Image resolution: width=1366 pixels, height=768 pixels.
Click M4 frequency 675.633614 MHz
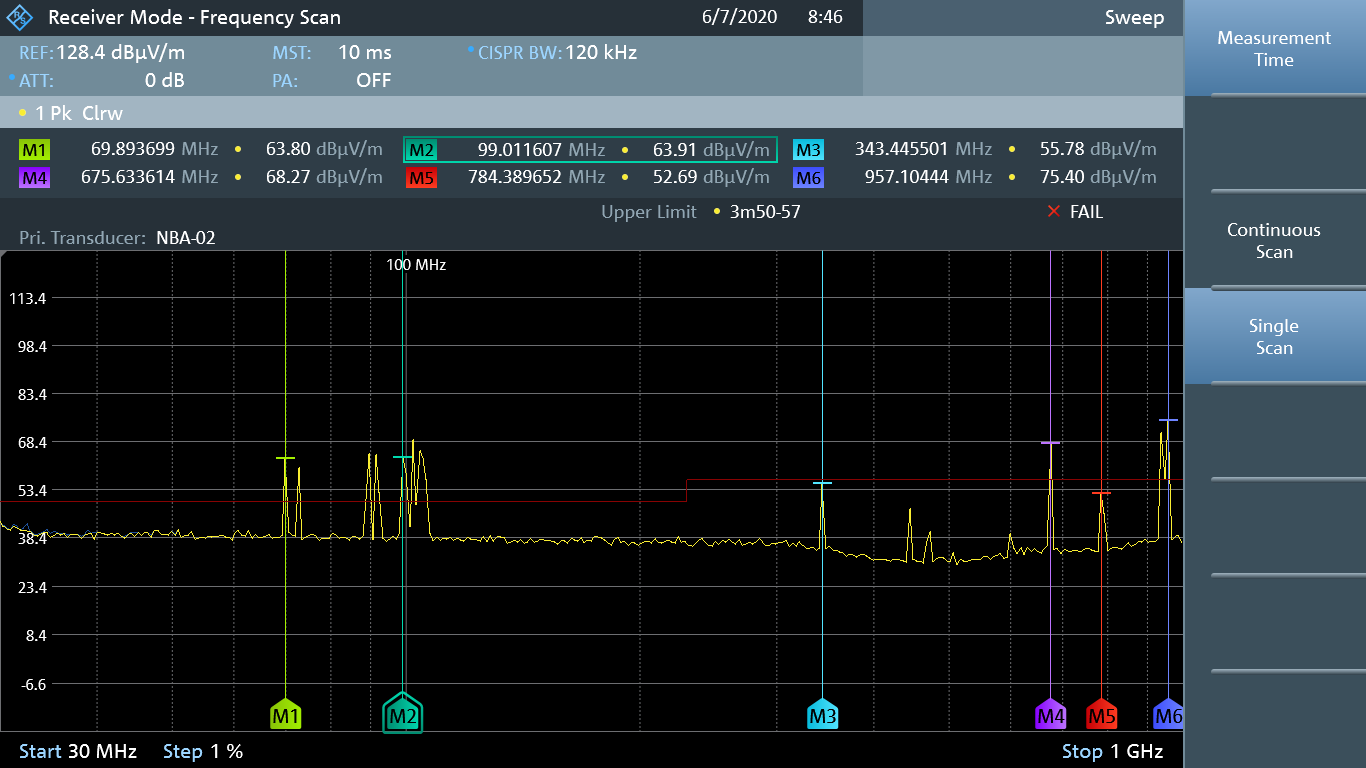(x=149, y=177)
